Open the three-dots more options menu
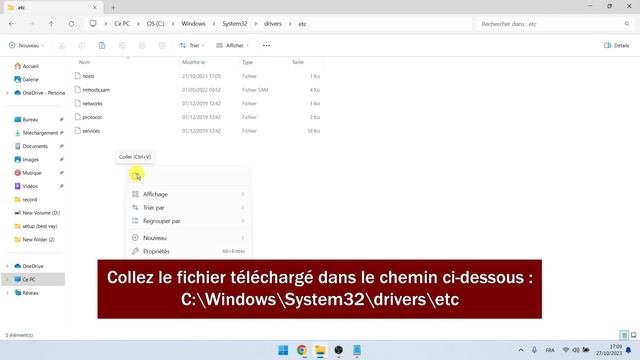This screenshot has height=360, width=640. coord(266,45)
